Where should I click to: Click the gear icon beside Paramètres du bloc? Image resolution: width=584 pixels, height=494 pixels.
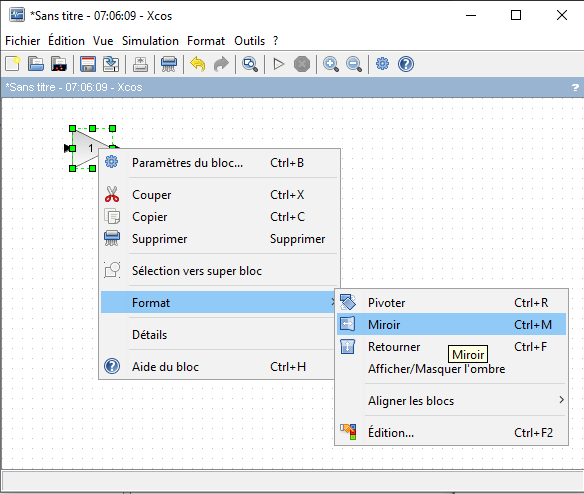pos(111,162)
